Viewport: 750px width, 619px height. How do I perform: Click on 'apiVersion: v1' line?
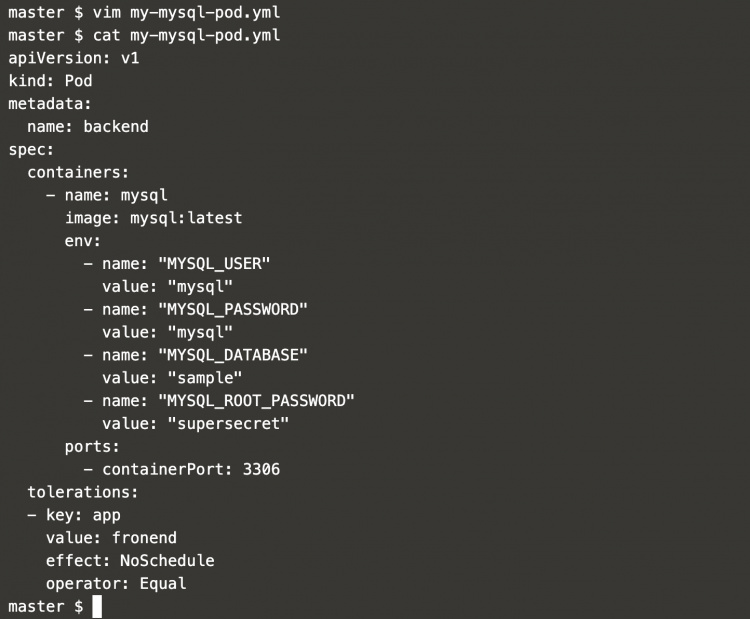point(74,58)
